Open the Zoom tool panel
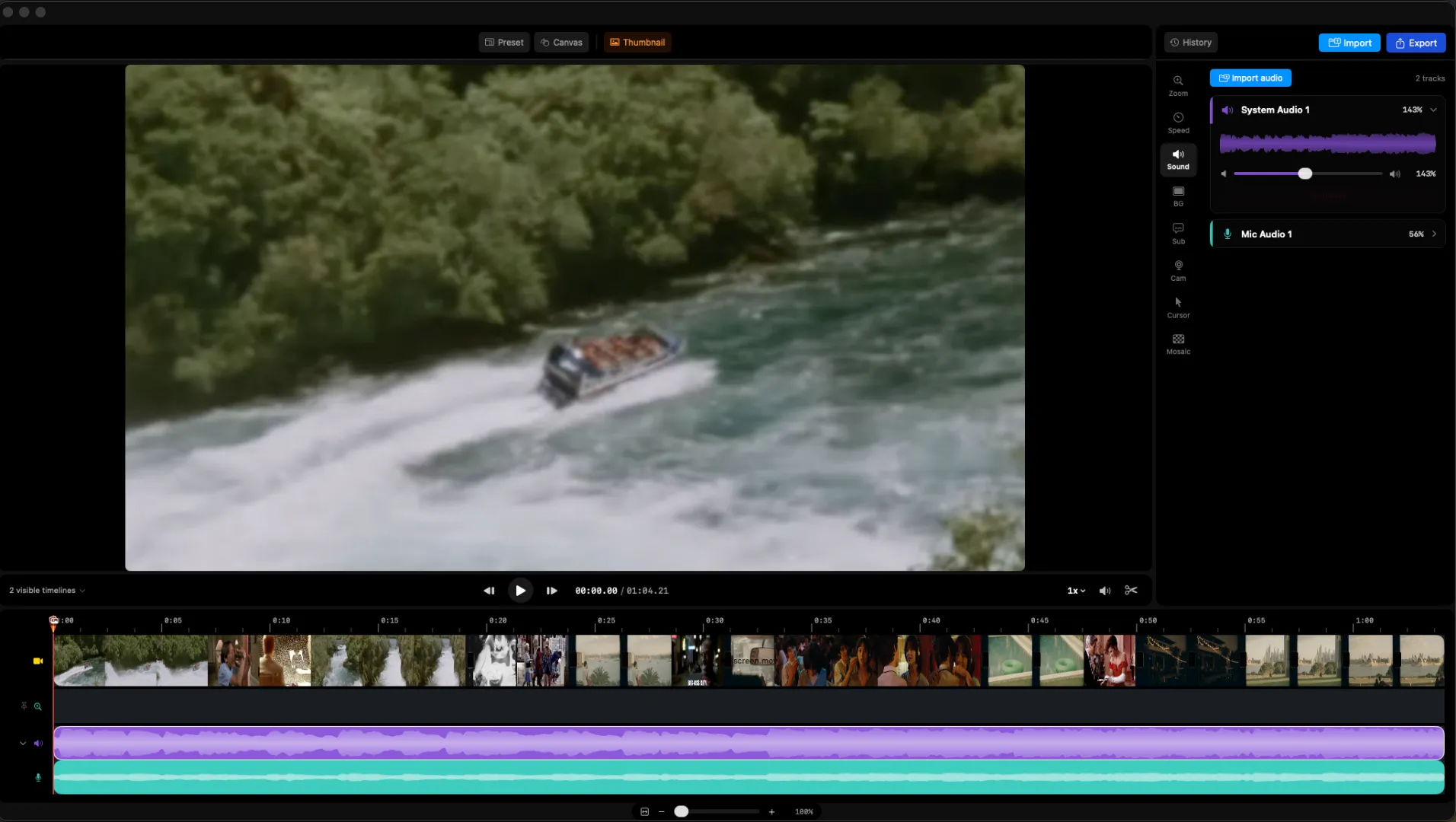The height and width of the screenshot is (822, 1456). [1177, 85]
